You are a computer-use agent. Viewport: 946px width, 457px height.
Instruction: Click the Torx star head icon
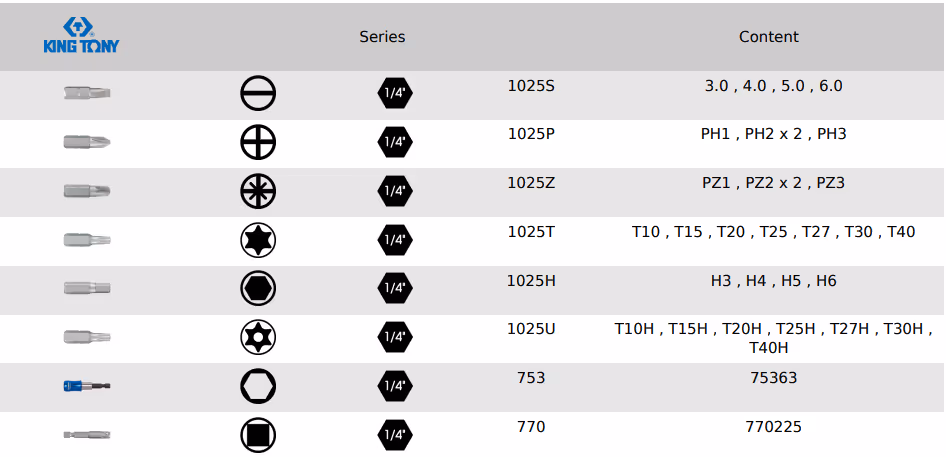pos(258,240)
